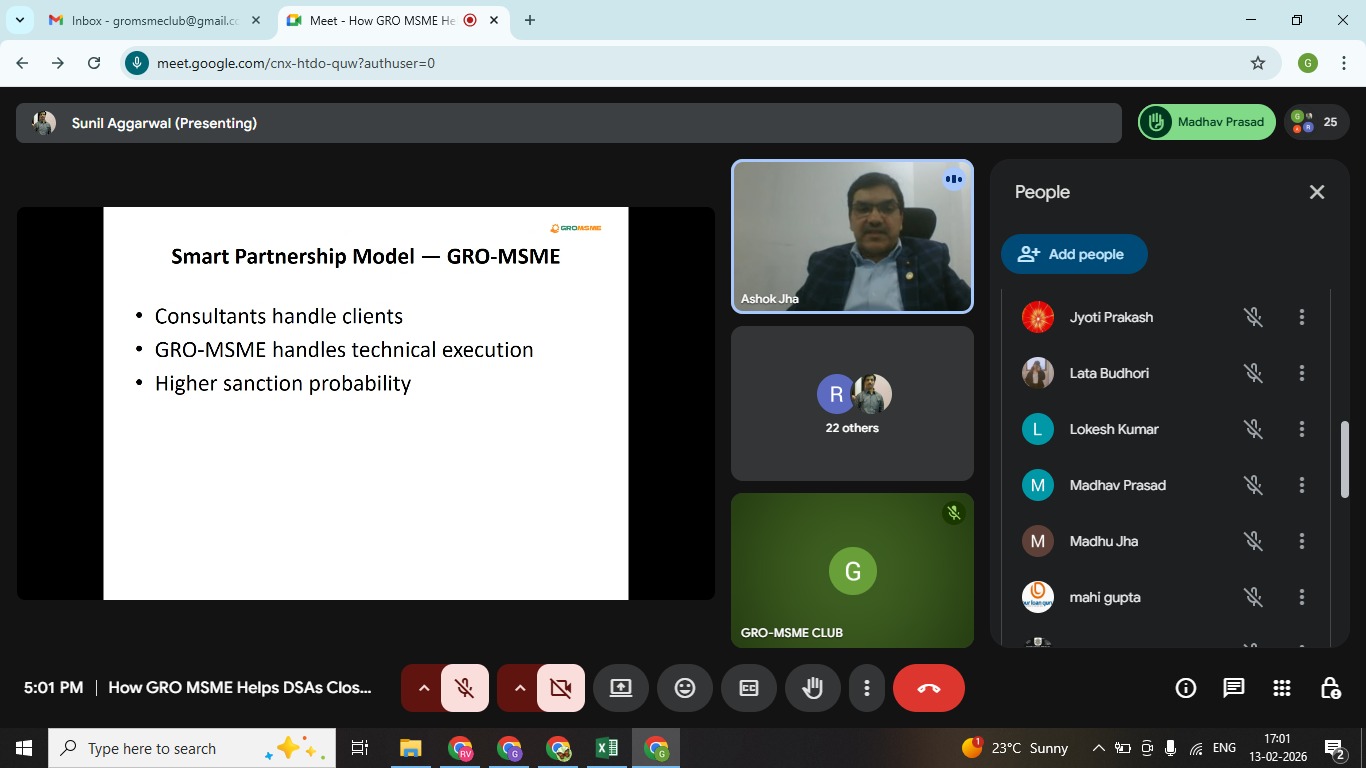Toggle the camera on
Screen dimensions: 1366x768
point(560,688)
